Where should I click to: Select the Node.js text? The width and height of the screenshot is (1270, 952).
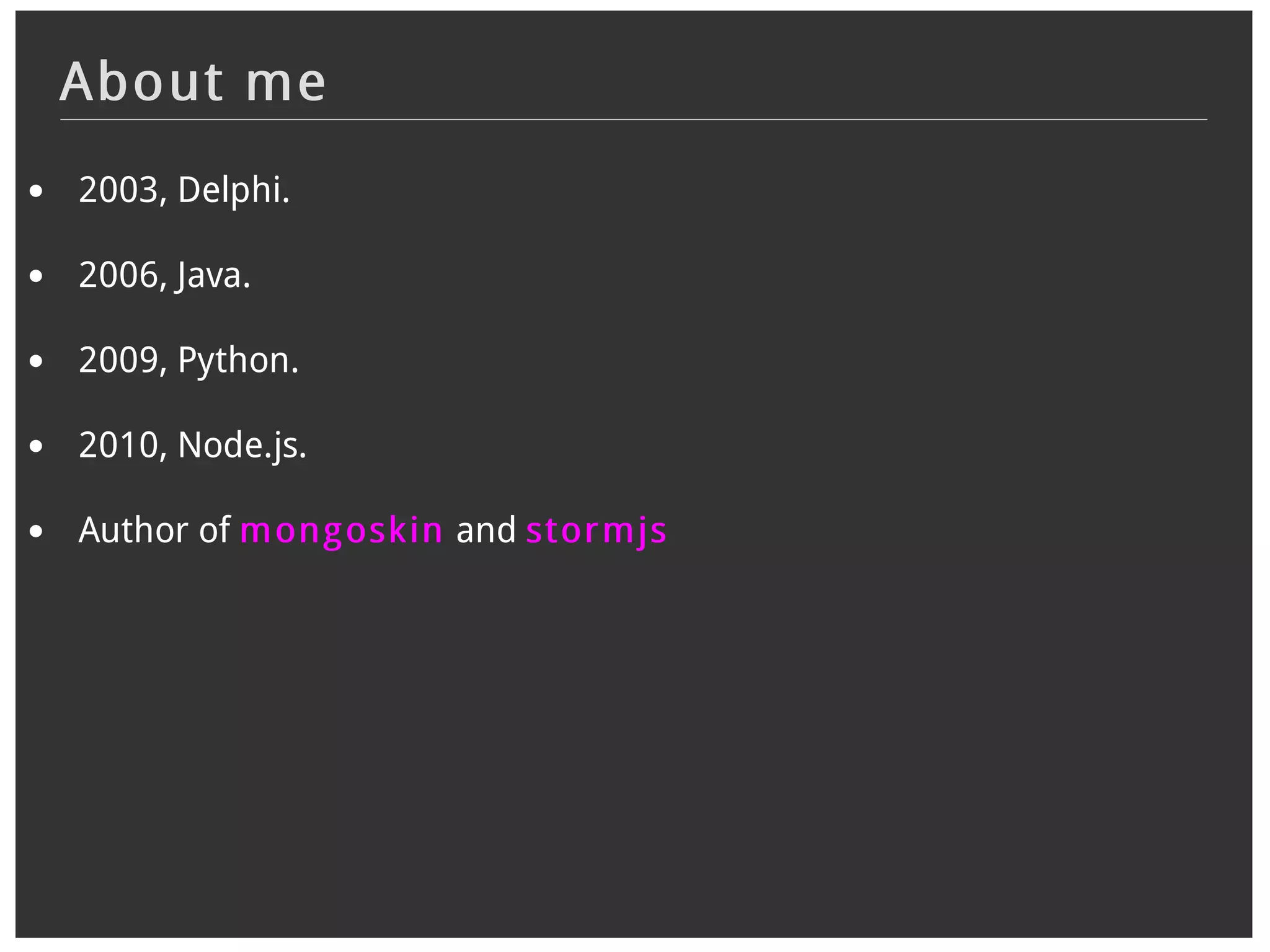pyautogui.click(x=239, y=445)
